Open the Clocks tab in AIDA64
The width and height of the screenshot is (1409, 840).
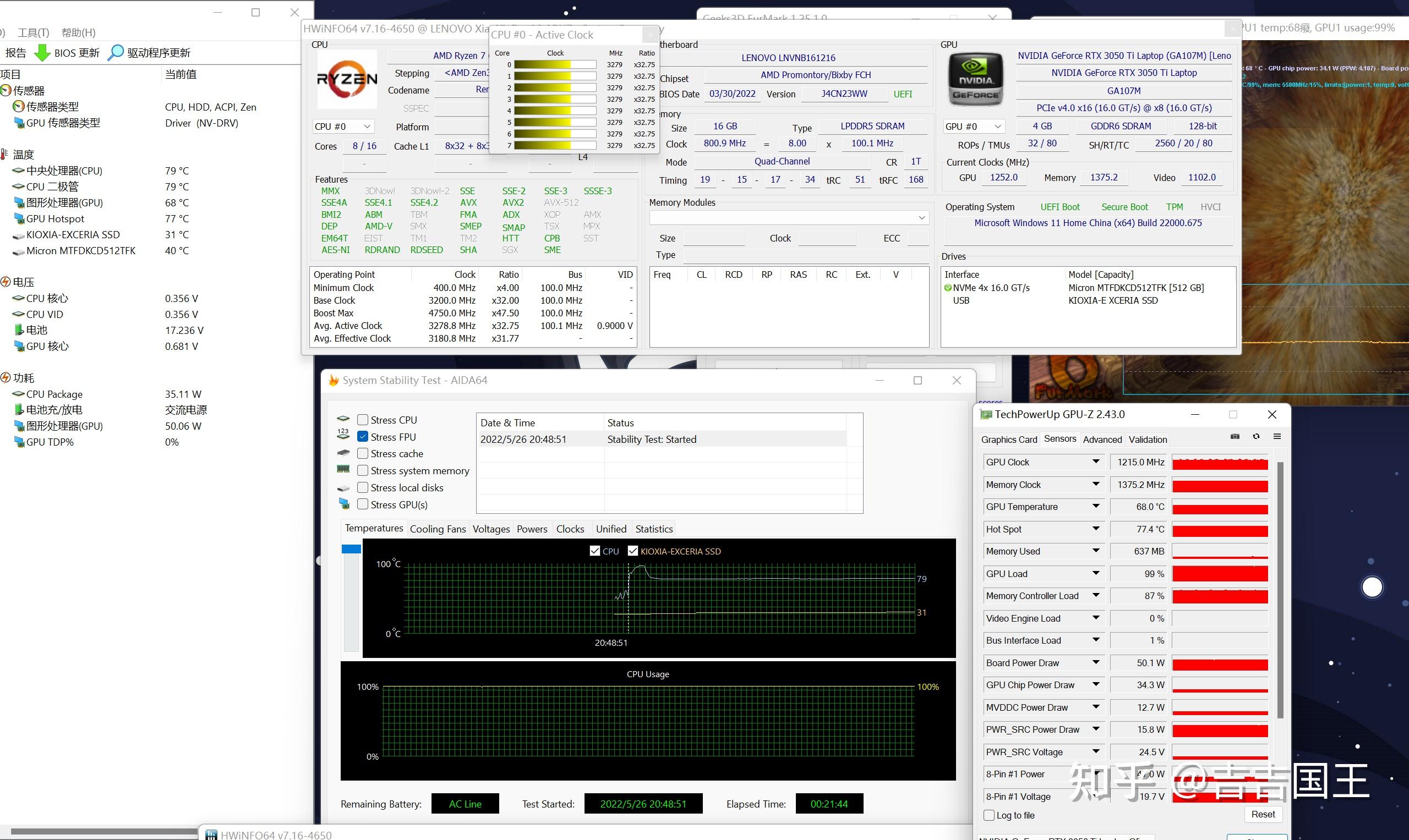pos(570,529)
